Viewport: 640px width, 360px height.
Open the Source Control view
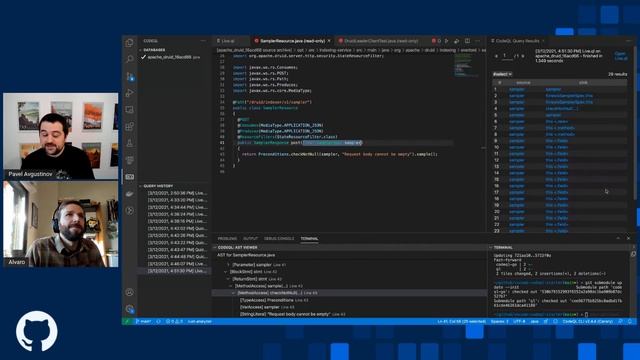129,76
